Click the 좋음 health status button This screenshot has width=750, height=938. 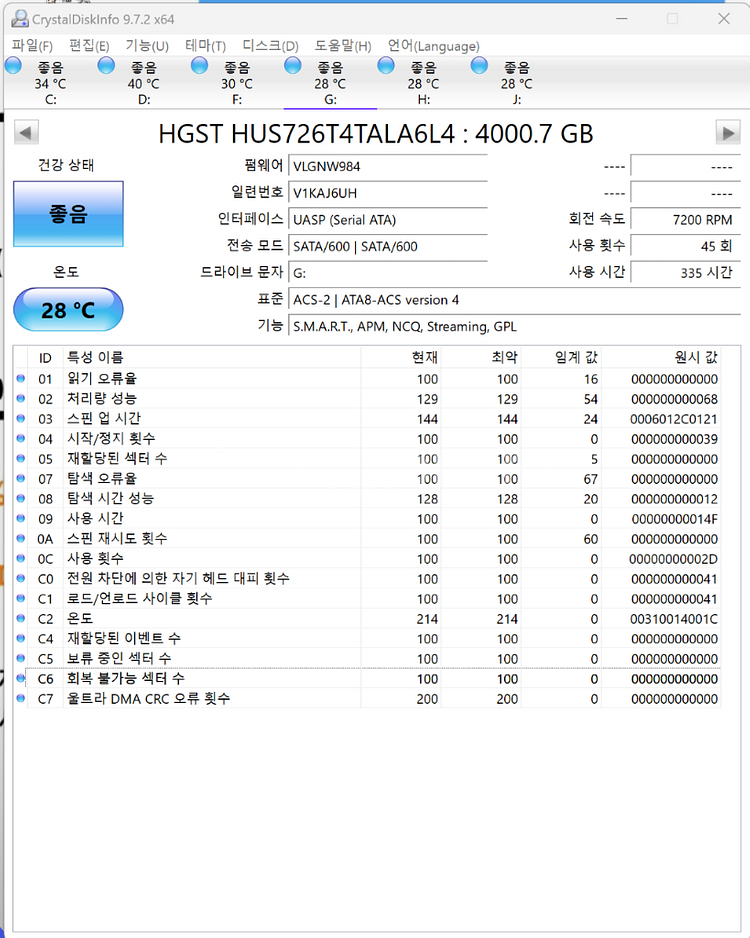68,214
